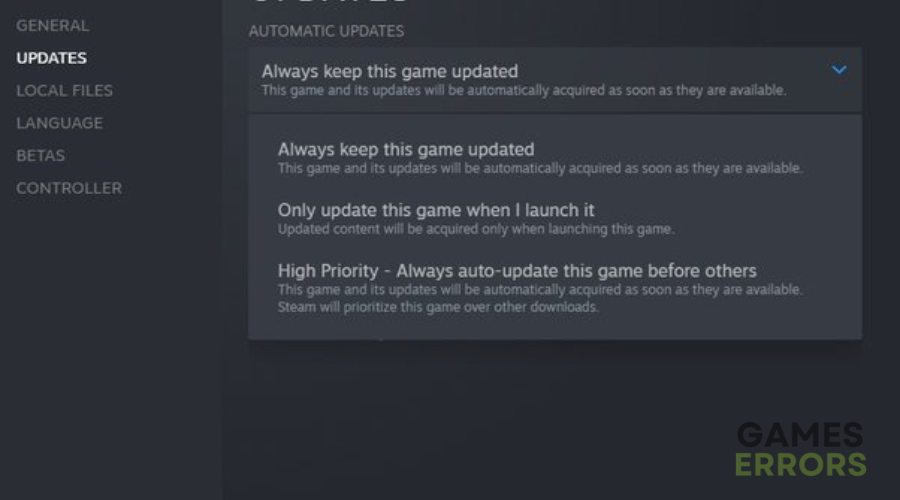This screenshot has width=900, height=500.
Task: Go to the Language settings tab
Action: [59, 123]
